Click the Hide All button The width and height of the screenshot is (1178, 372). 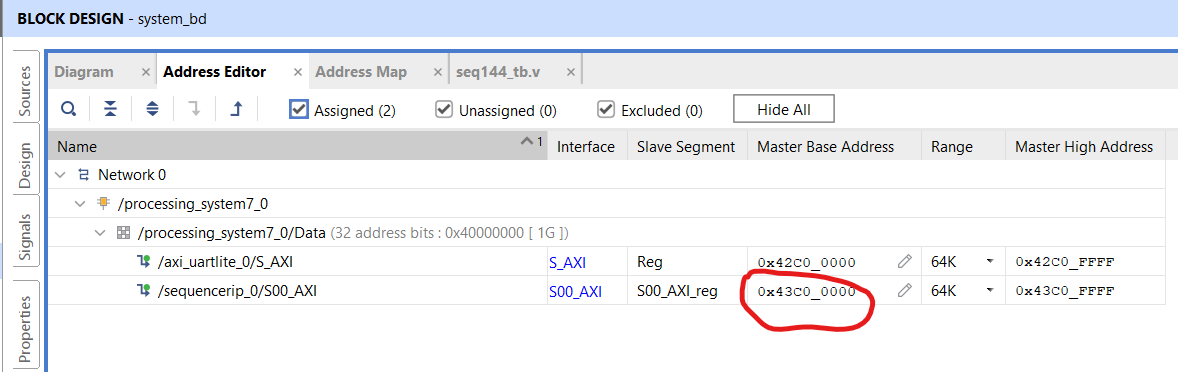(x=784, y=110)
